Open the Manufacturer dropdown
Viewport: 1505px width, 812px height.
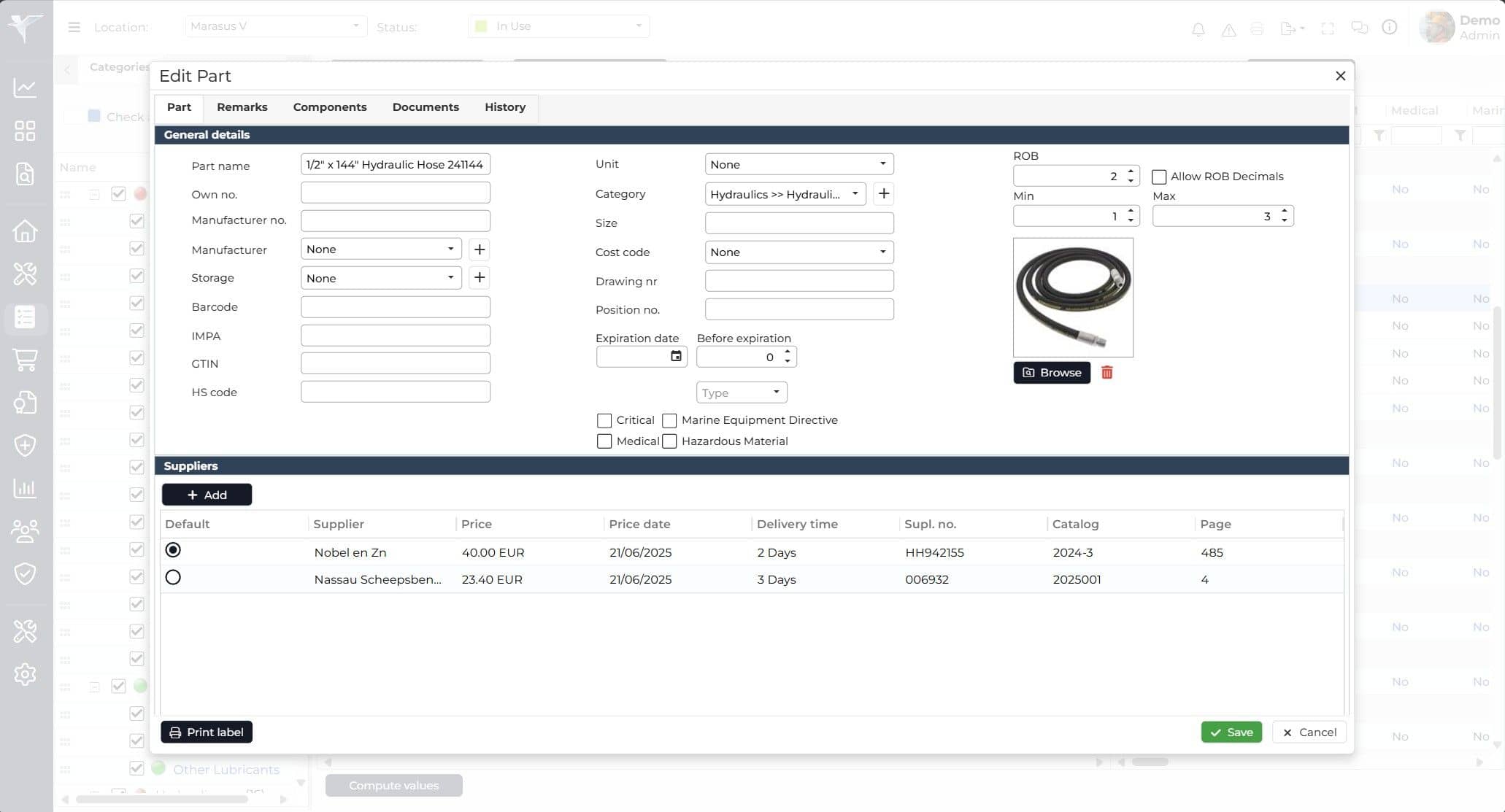[381, 250]
